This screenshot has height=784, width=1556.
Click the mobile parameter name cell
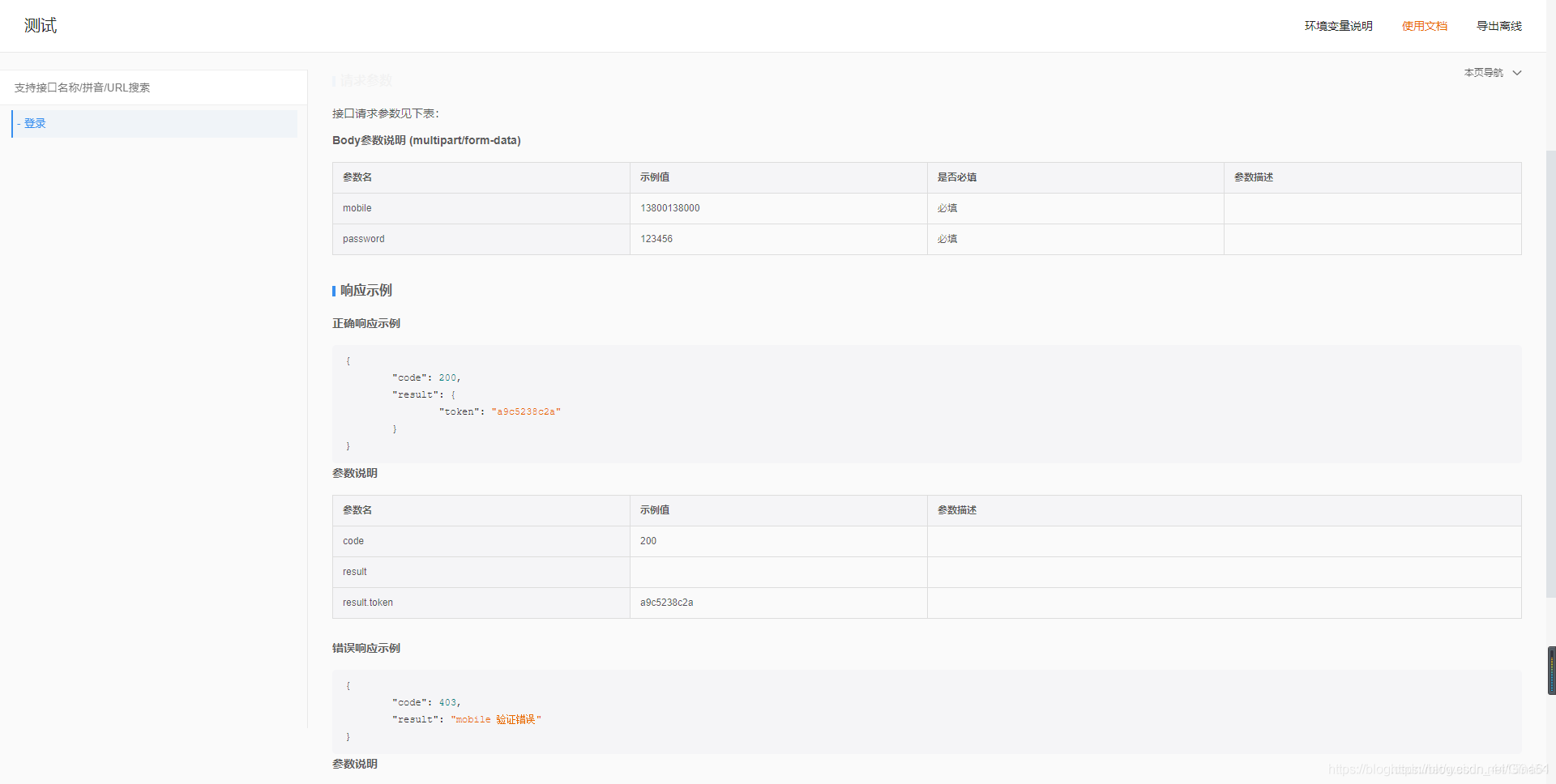point(481,208)
